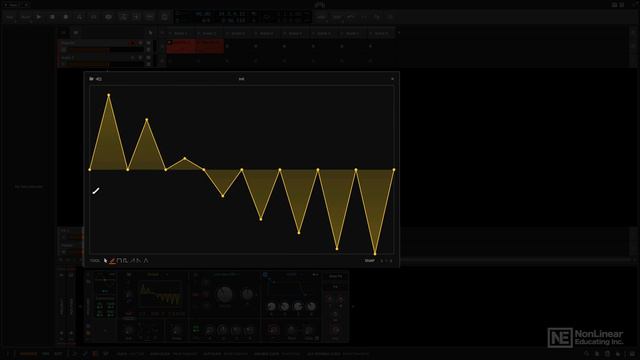Click the Play button in transport bar
Image resolution: width=640 pixels, height=360 pixels.
coord(39,17)
